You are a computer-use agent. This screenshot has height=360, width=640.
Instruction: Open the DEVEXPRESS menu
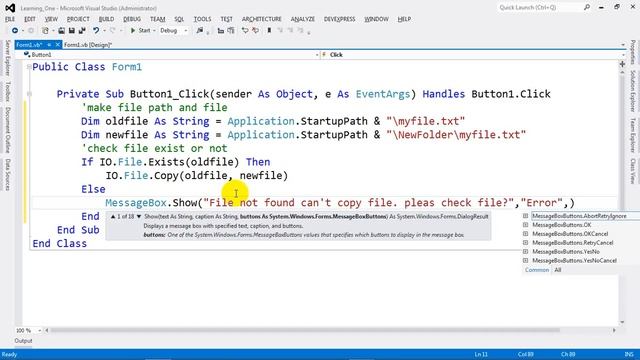tap(340, 19)
